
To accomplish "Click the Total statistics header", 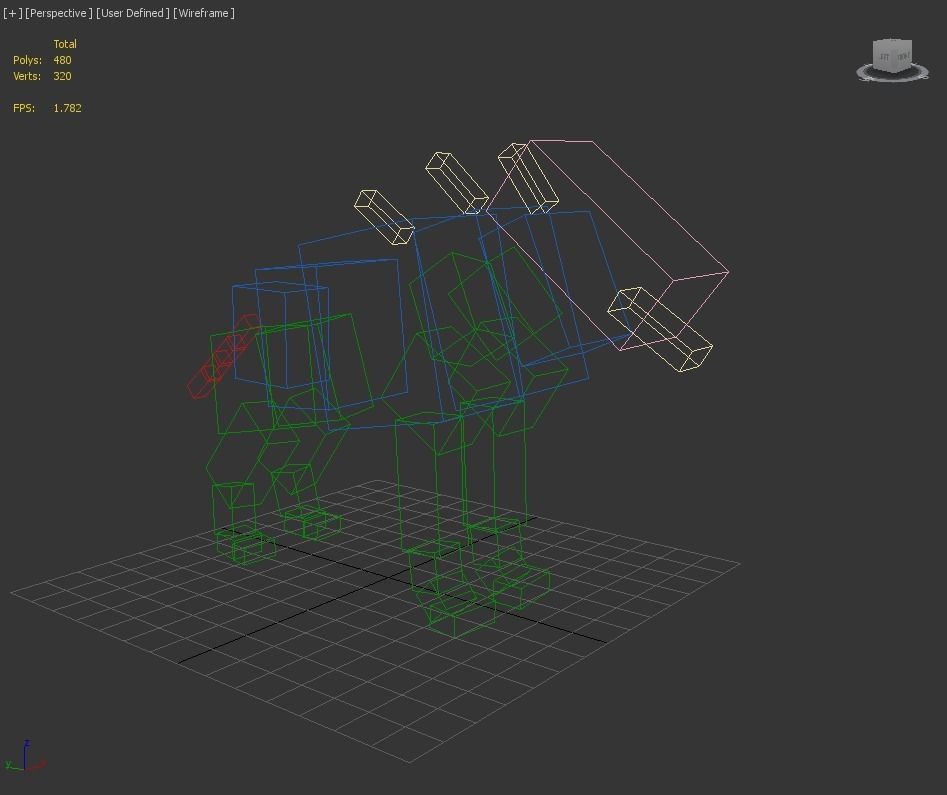I will click(65, 44).
